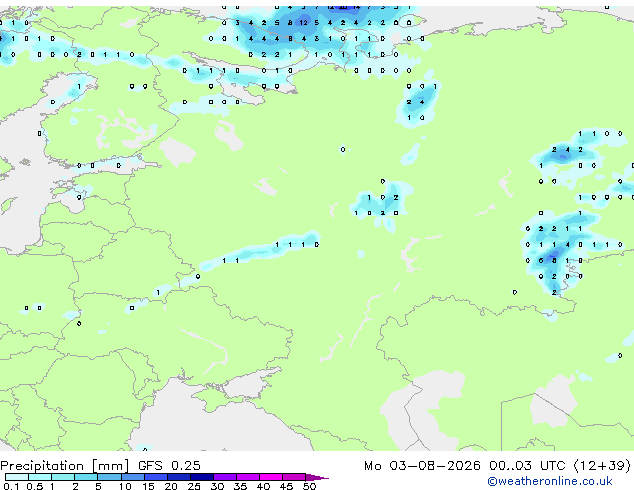This screenshot has height=490, width=634.
Task: Click the 45–50 mm legend swatch
Action: coord(294,477)
